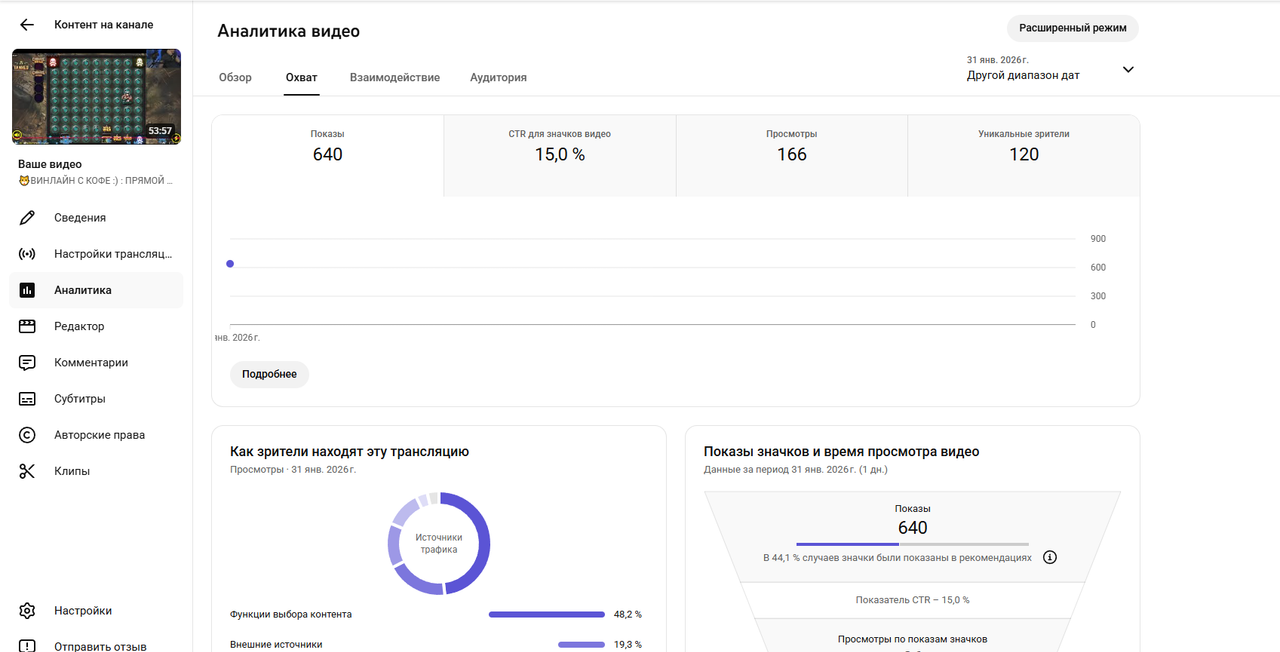Select the Показы 640 metric card
The height and width of the screenshot is (652, 1280).
point(327,155)
